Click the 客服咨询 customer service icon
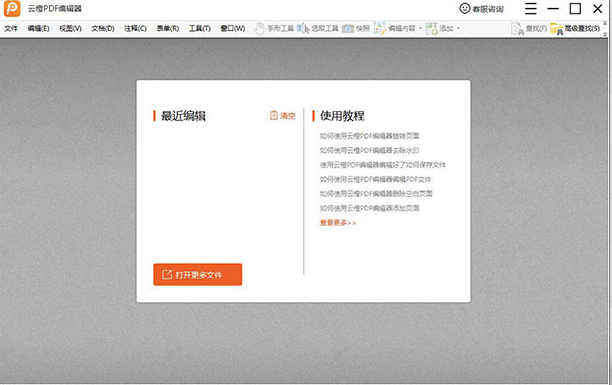This screenshot has height=385, width=612. pyautogui.click(x=481, y=9)
